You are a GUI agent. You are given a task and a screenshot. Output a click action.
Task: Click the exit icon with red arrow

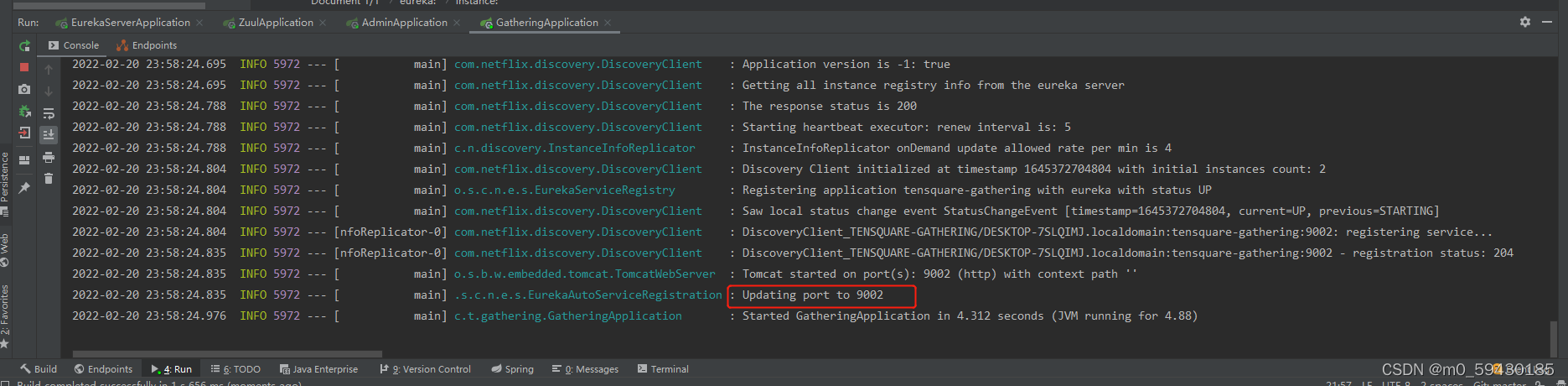pyautogui.click(x=24, y=133)
